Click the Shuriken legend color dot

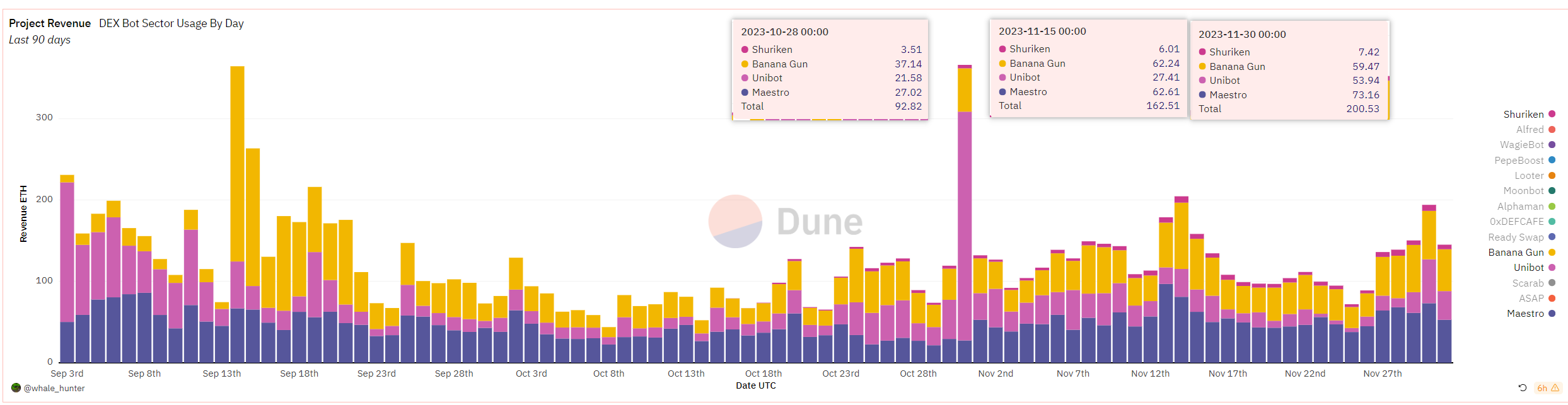click(1552, 114)
